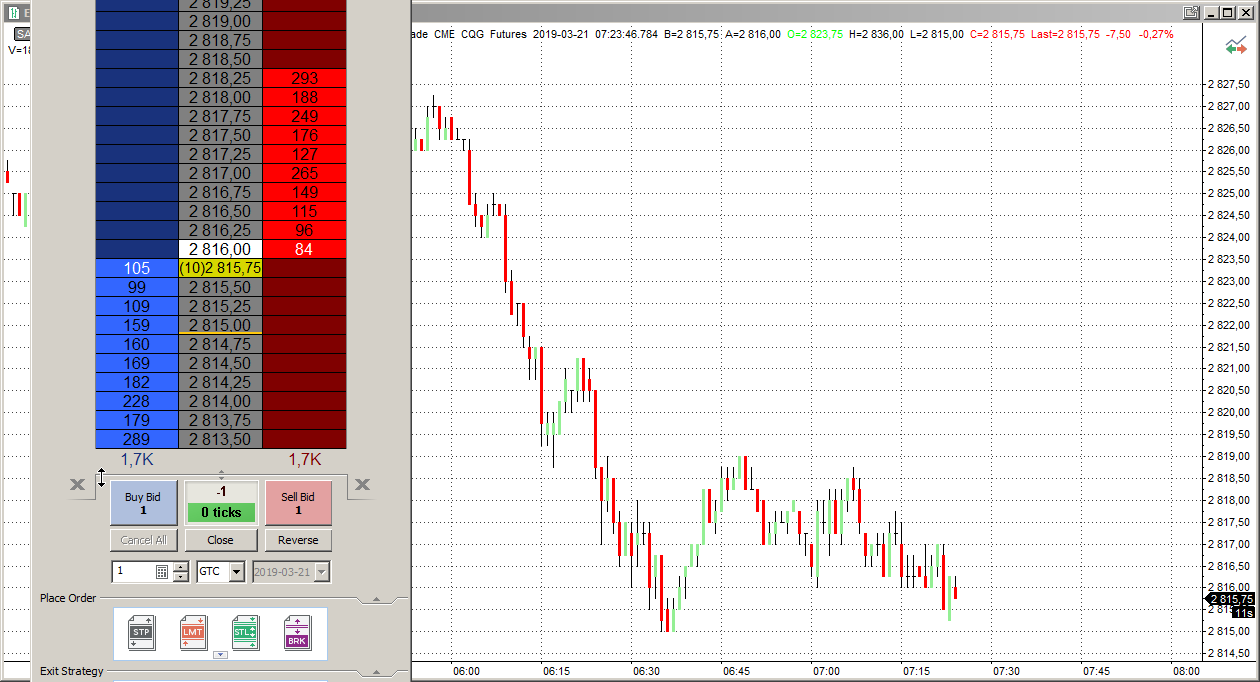The width and height of the screenshot is (1260, 682).
Task: Click the -1 / 0 ticks position box
Action: pos(221,503)
